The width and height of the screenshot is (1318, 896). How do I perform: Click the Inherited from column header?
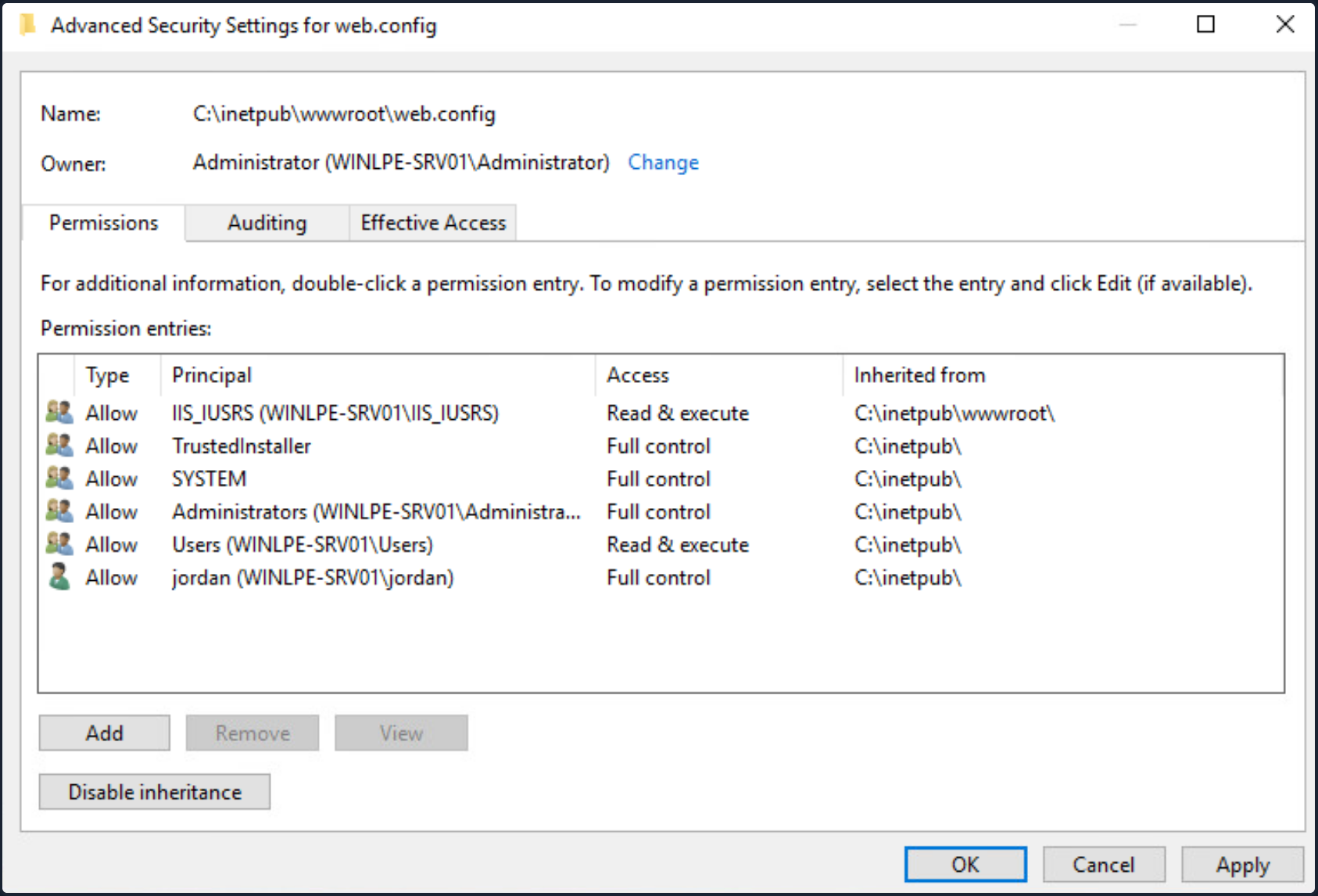[919, 375]
